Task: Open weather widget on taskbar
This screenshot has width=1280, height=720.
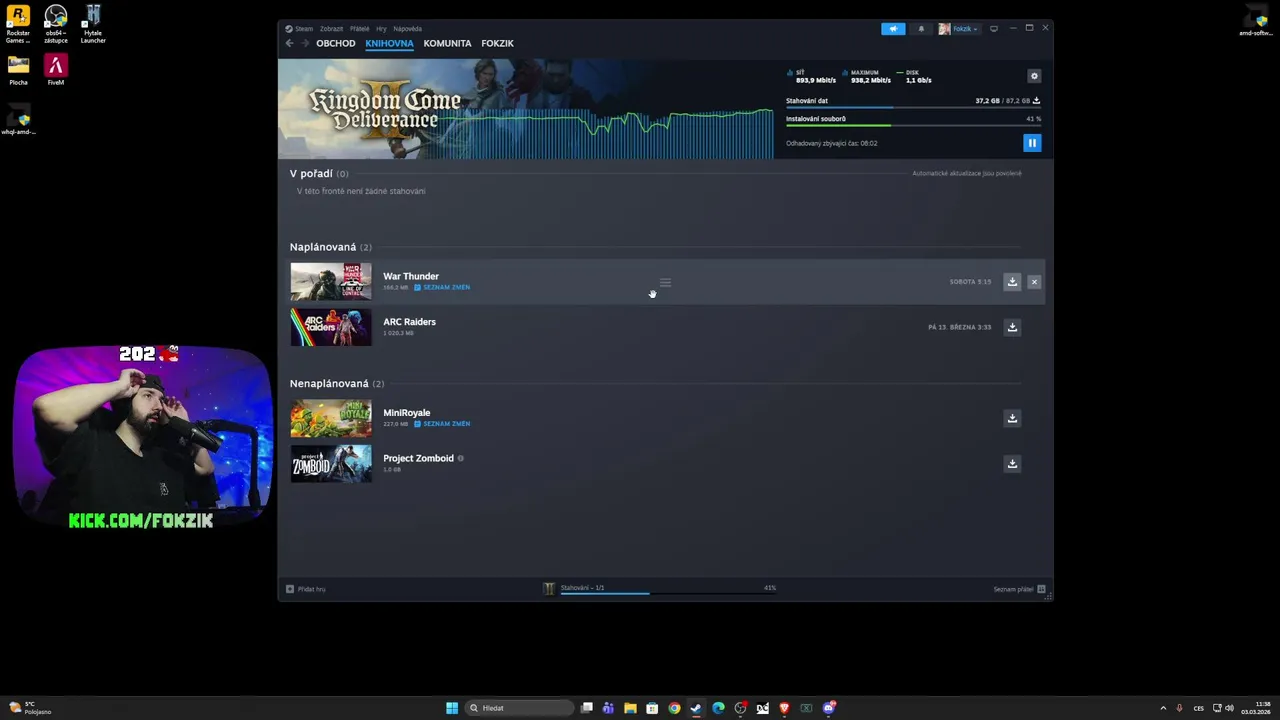Action: [30, 708]
